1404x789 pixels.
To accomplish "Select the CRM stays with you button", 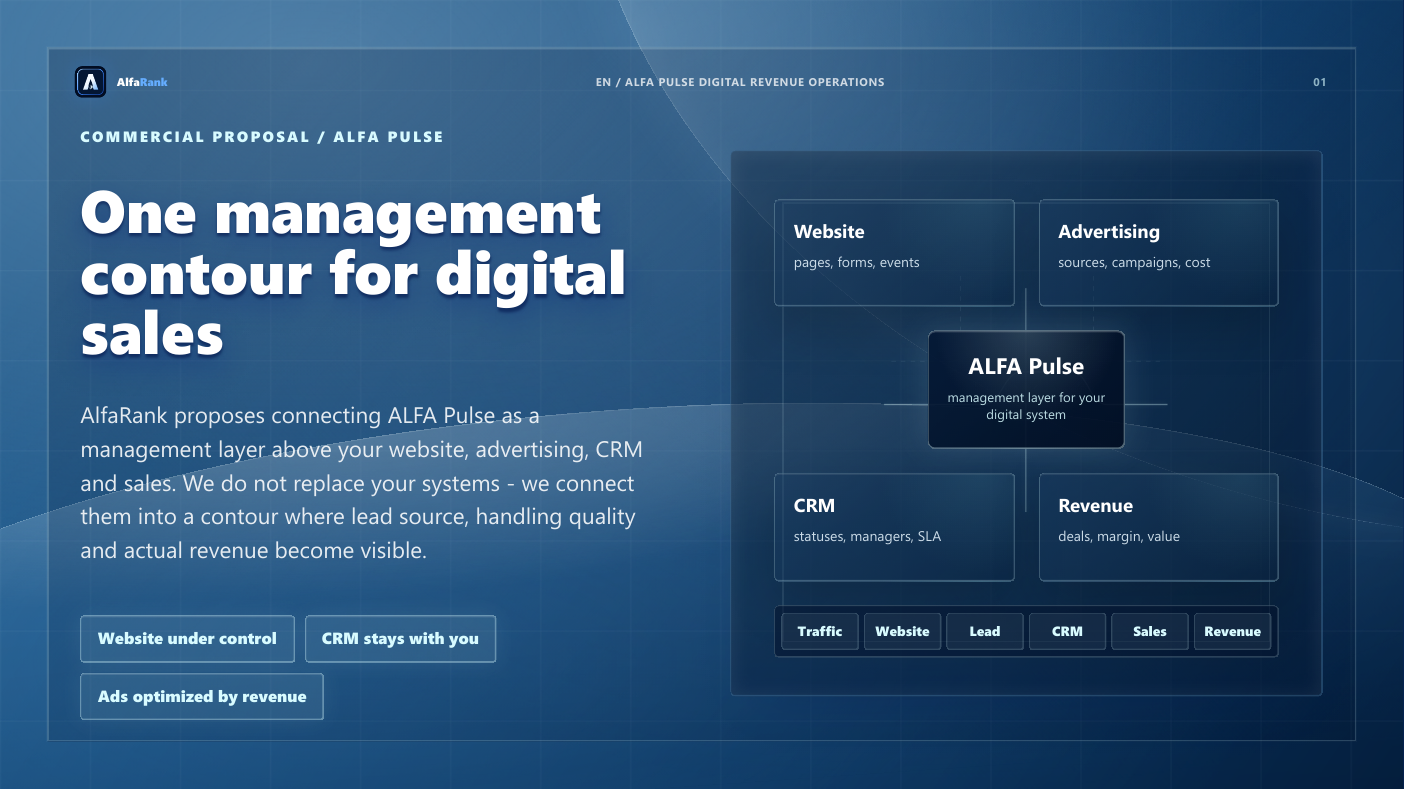I will pyautogui.click(x=400, y=638).
